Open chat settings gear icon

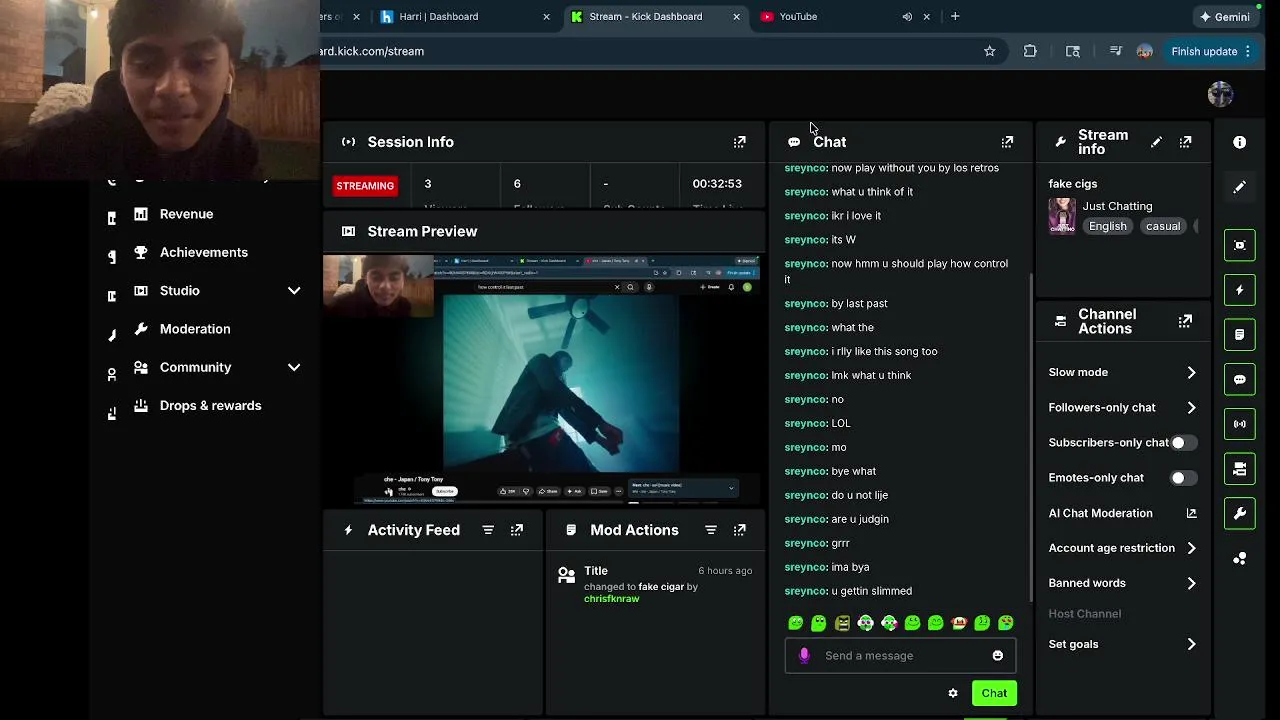(x=953, y=693)
